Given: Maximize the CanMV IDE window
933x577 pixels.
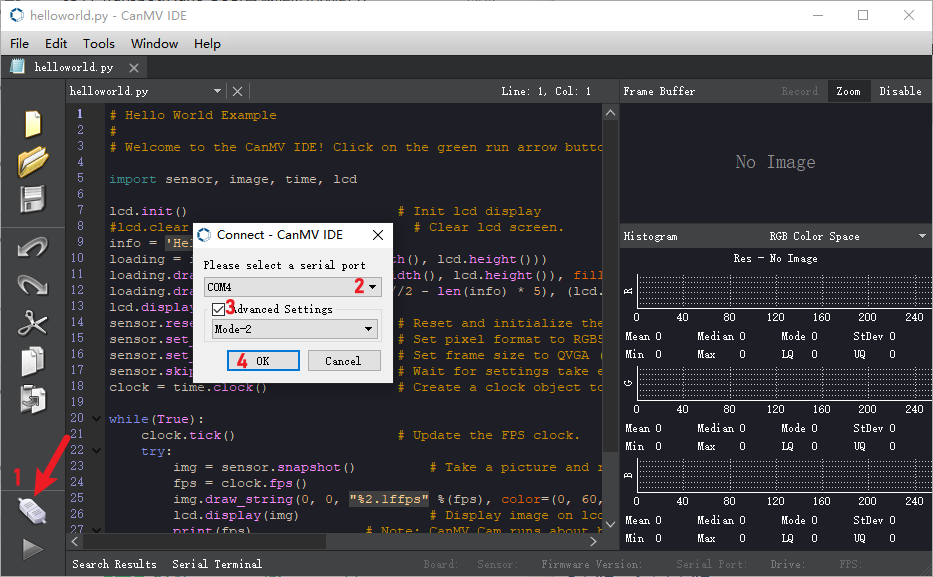Looking at the screenshot, I should (x=863, y=15).
